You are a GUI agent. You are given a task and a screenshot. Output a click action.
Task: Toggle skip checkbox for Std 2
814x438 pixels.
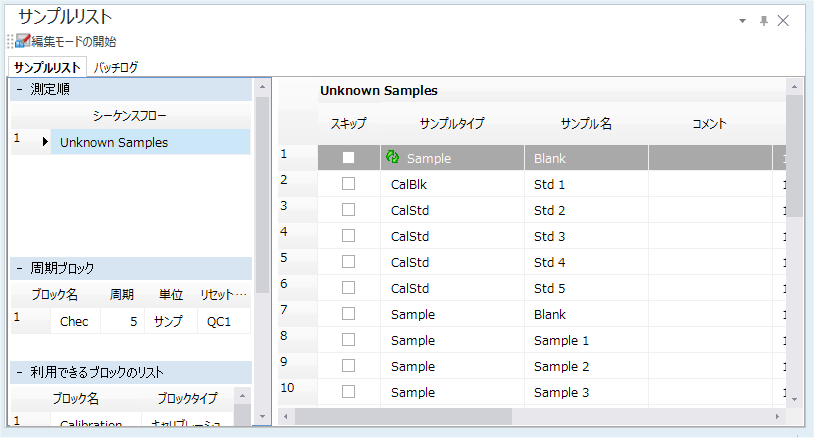(348, 210)
